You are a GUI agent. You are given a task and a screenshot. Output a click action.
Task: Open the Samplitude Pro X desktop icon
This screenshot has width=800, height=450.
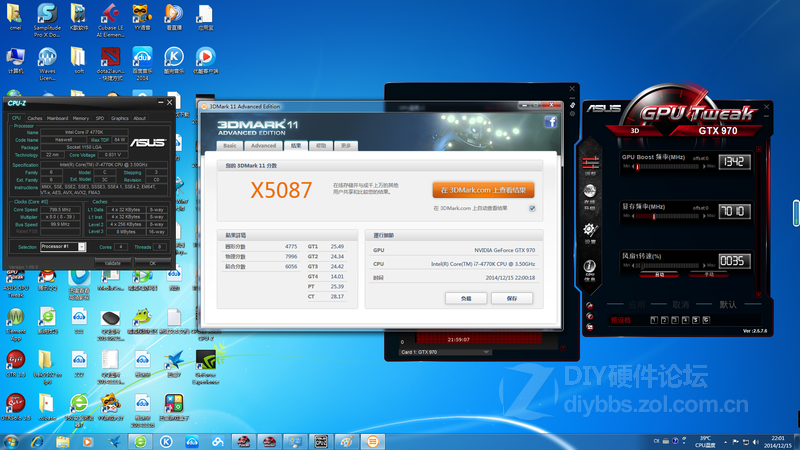[47, 20]
